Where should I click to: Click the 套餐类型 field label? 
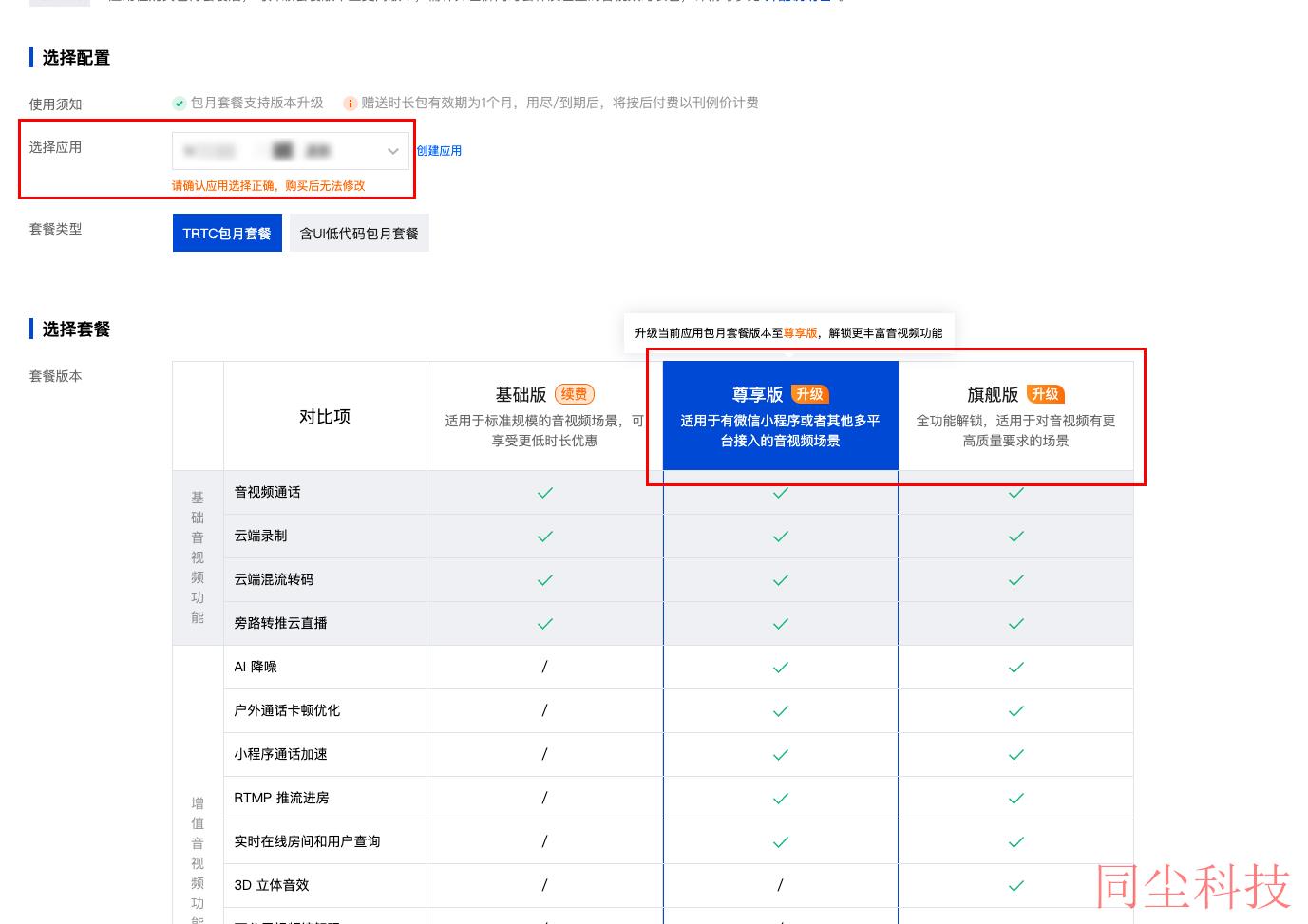(x=55, y=229)
